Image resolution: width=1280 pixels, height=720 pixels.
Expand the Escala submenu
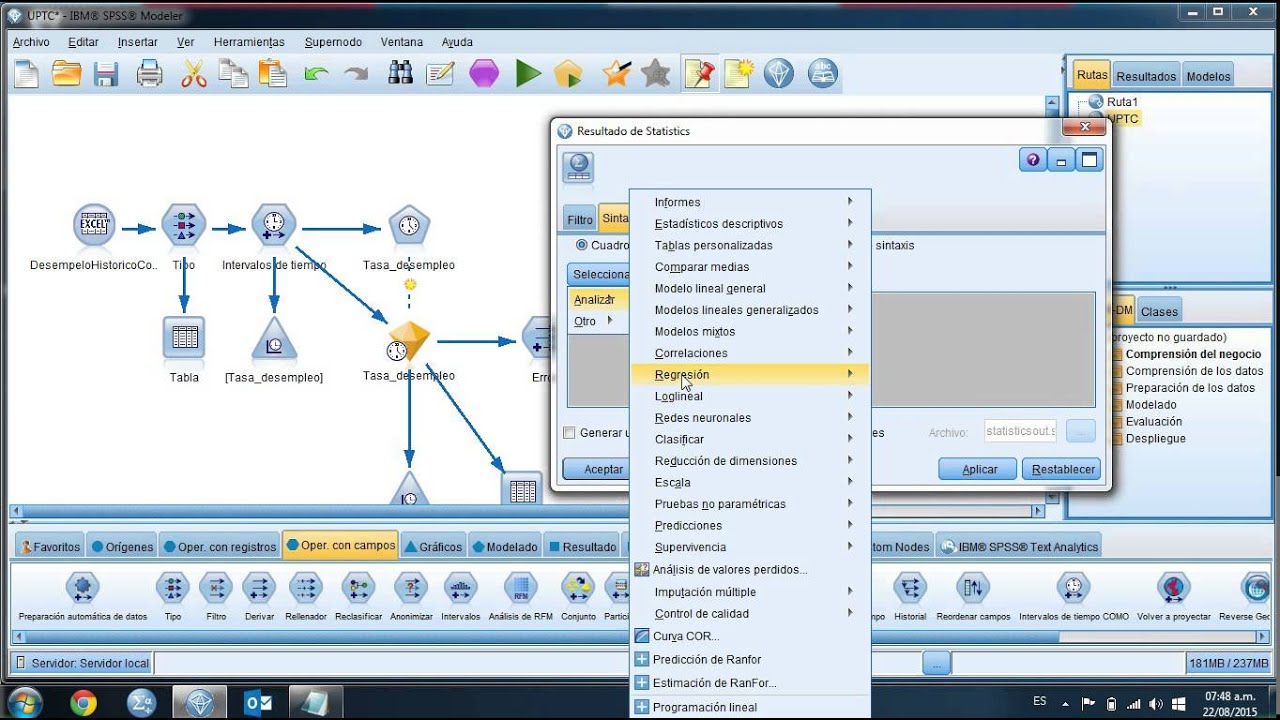click(750, 482)
